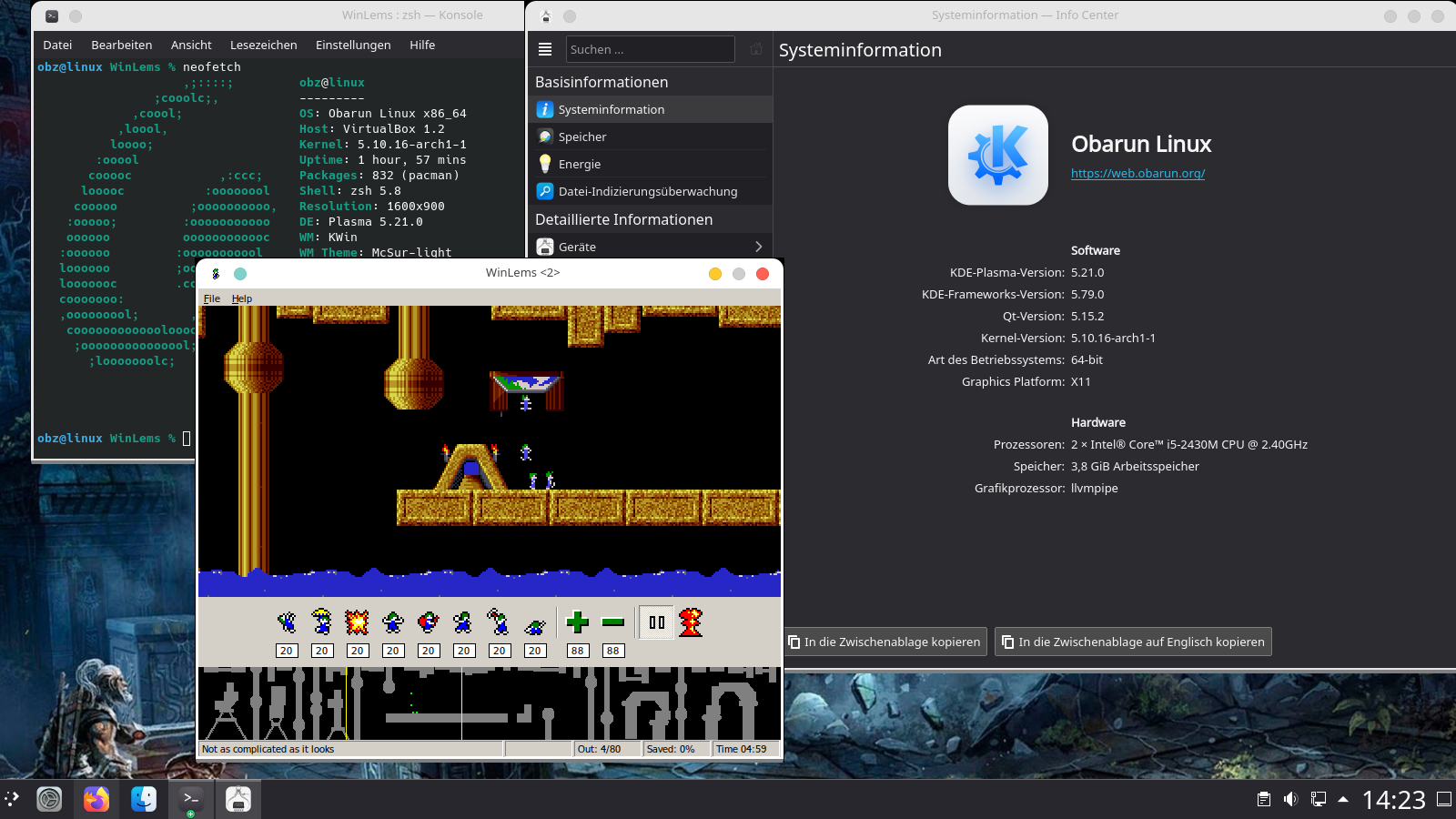Select the Miner pickaxe skill icon
1456x819 pixels.
pos(500,622)
